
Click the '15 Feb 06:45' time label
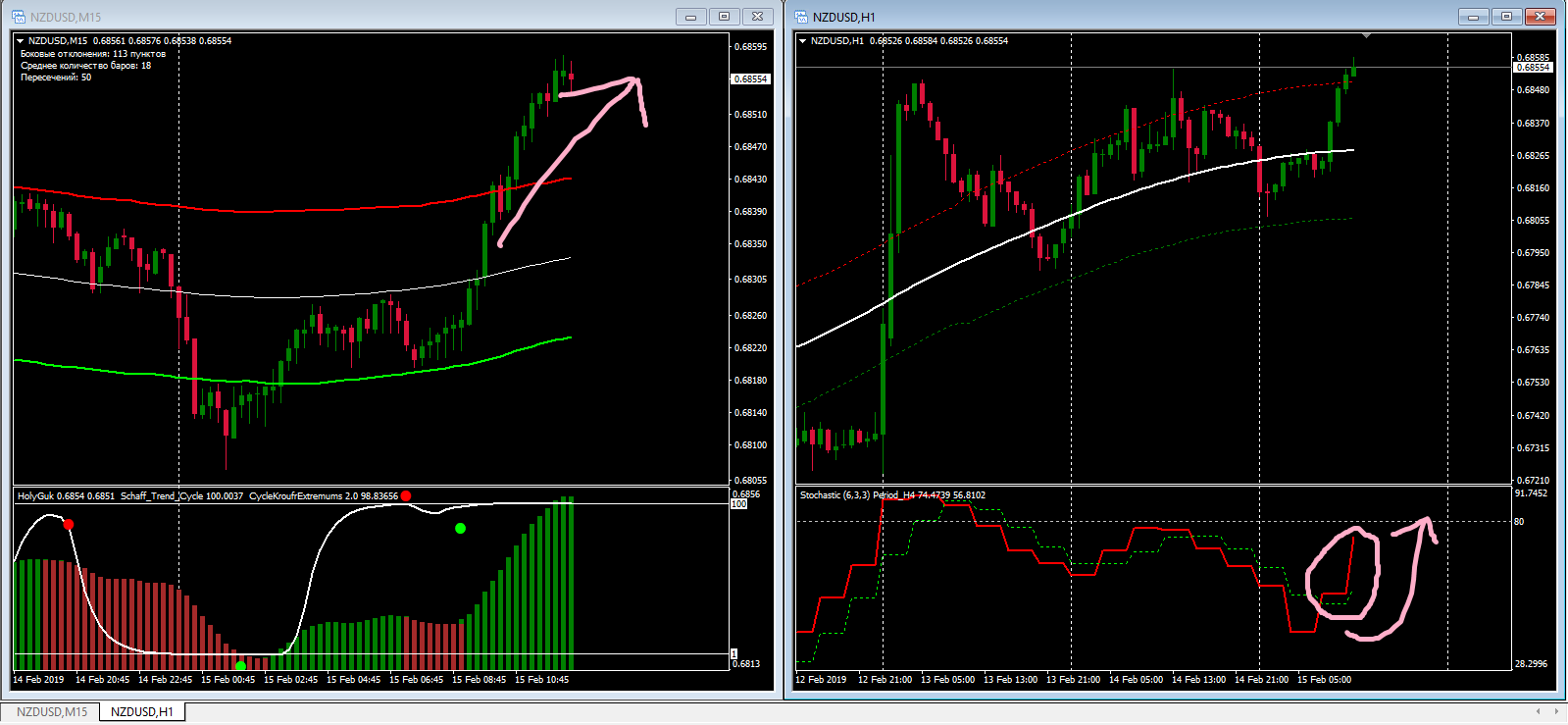click(x=416, y=680)
